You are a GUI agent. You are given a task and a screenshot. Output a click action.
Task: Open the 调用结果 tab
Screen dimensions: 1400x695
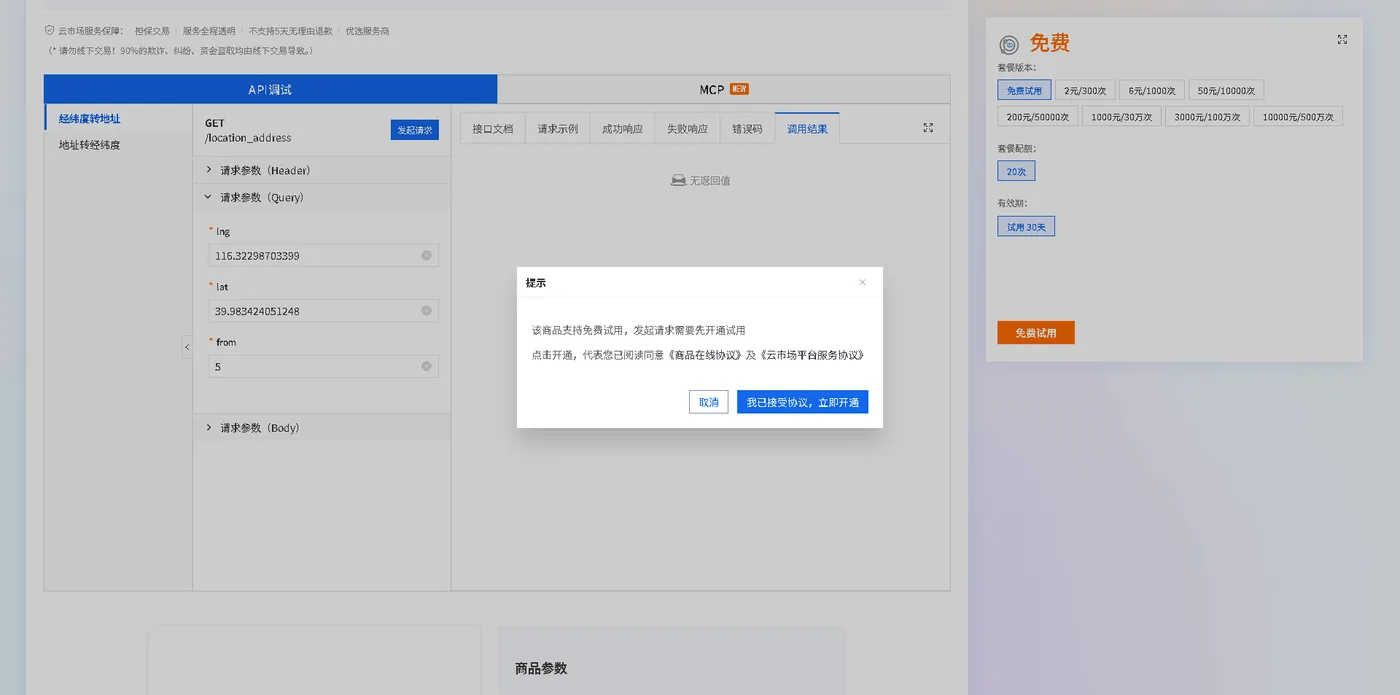click(807, 129)
